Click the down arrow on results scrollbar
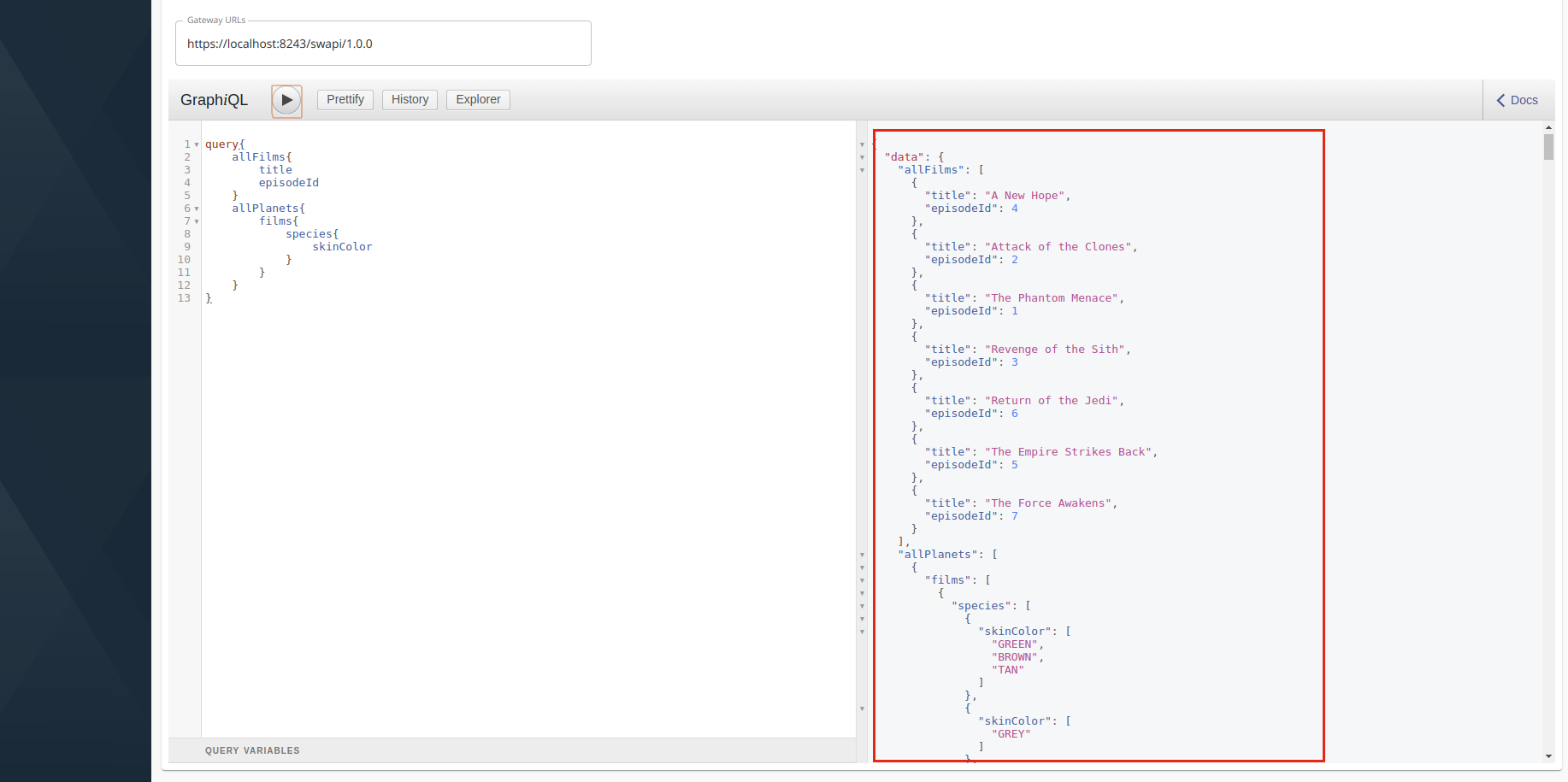The height and width of the screenshot is (782, 1568). coord(1549,756)
